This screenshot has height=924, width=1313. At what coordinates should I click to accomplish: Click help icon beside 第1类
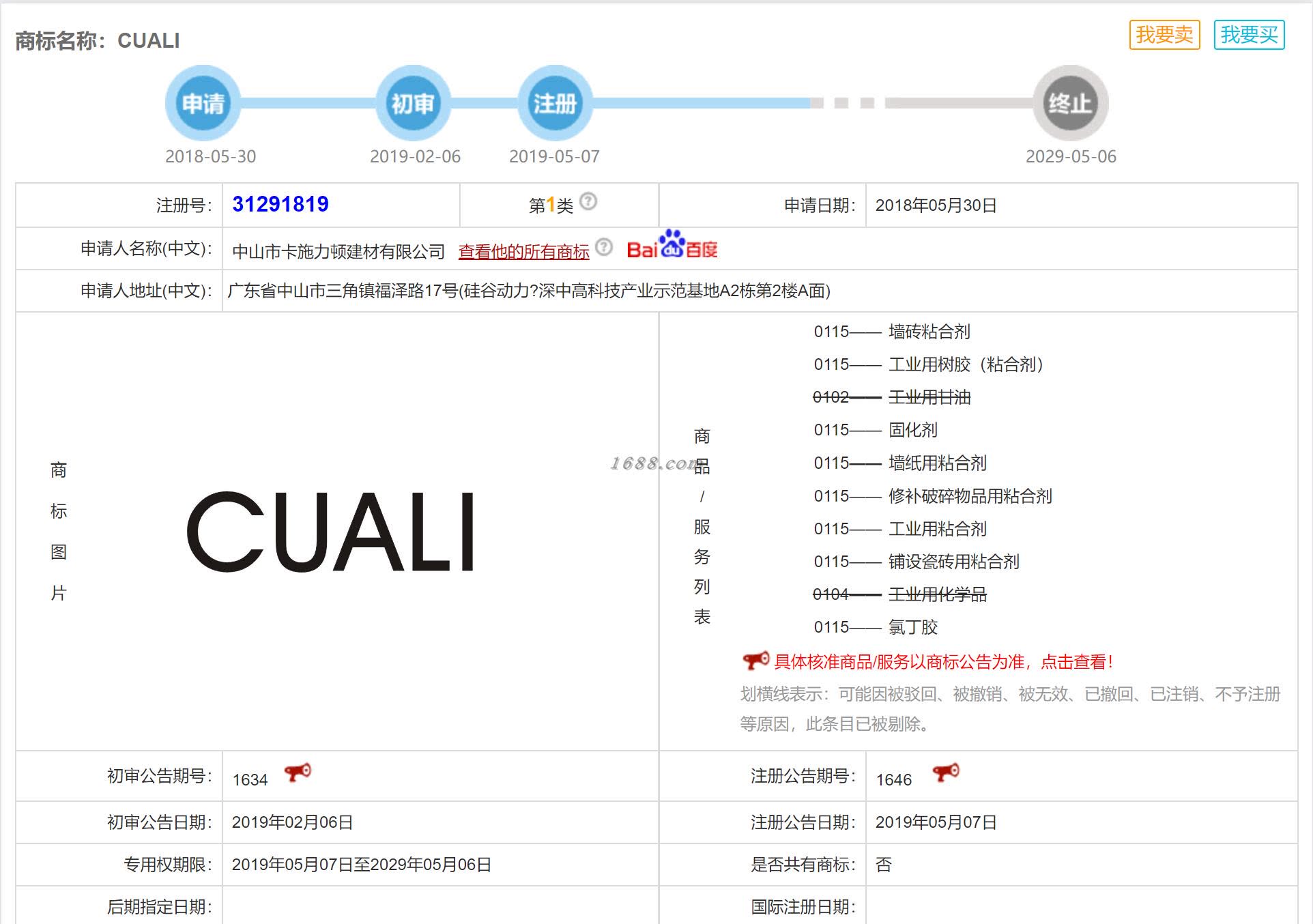pos(588,201)
